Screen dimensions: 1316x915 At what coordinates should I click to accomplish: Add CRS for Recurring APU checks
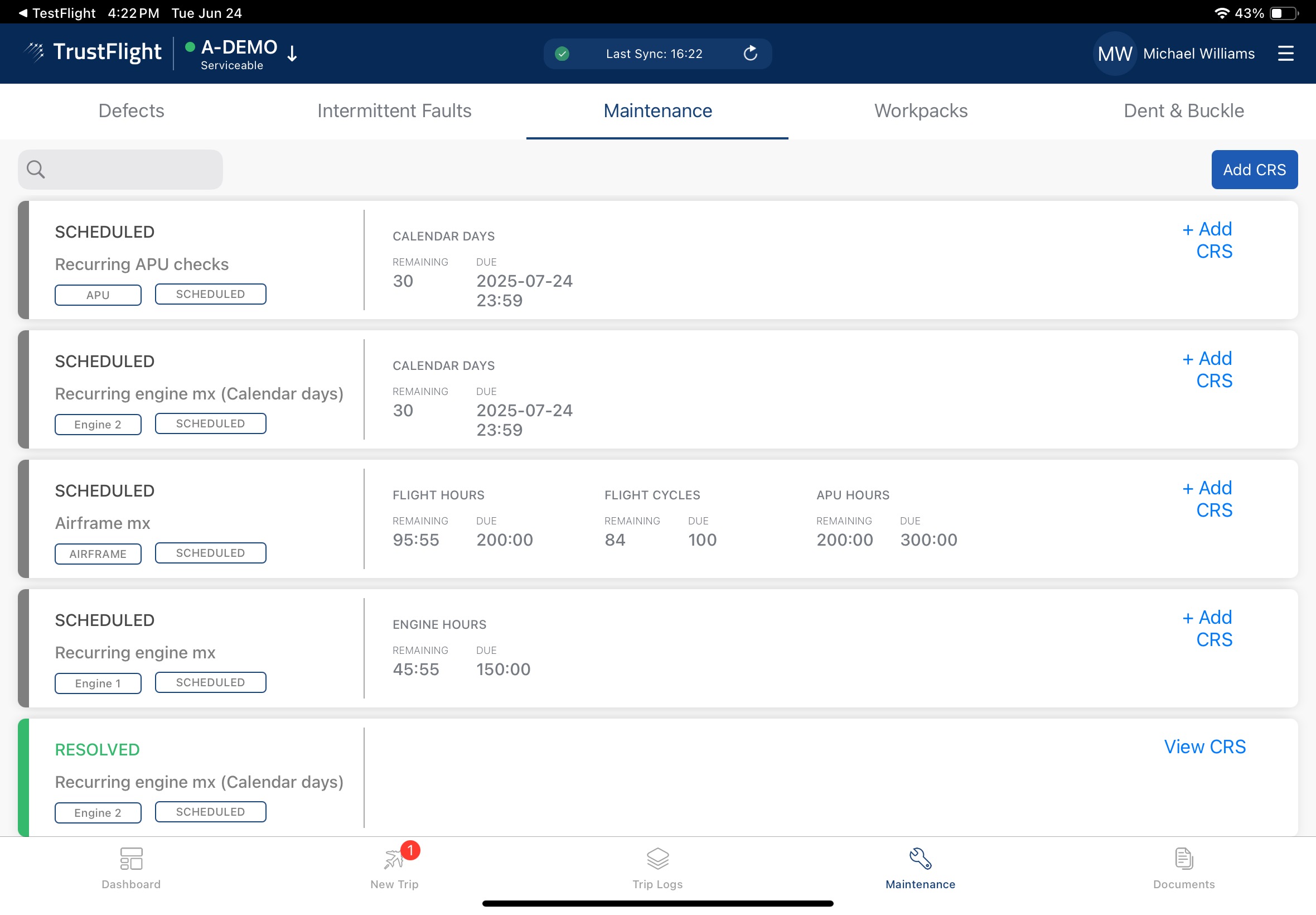[1208, 240]
